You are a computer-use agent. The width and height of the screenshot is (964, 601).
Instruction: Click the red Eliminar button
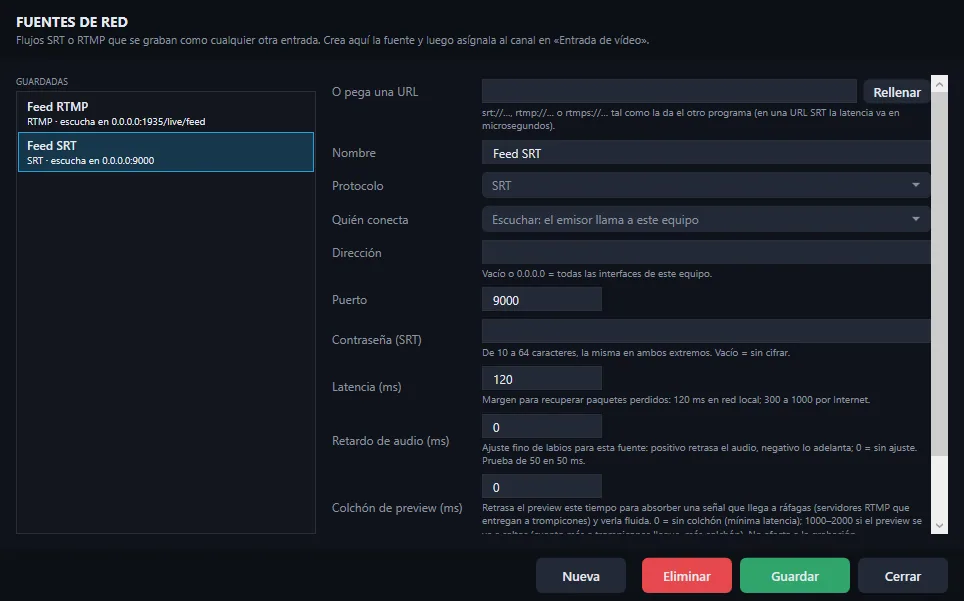tap(687, 576)
